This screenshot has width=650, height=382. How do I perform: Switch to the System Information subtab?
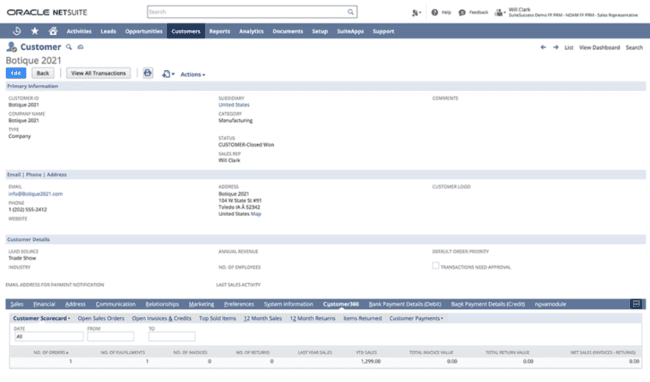289,304
